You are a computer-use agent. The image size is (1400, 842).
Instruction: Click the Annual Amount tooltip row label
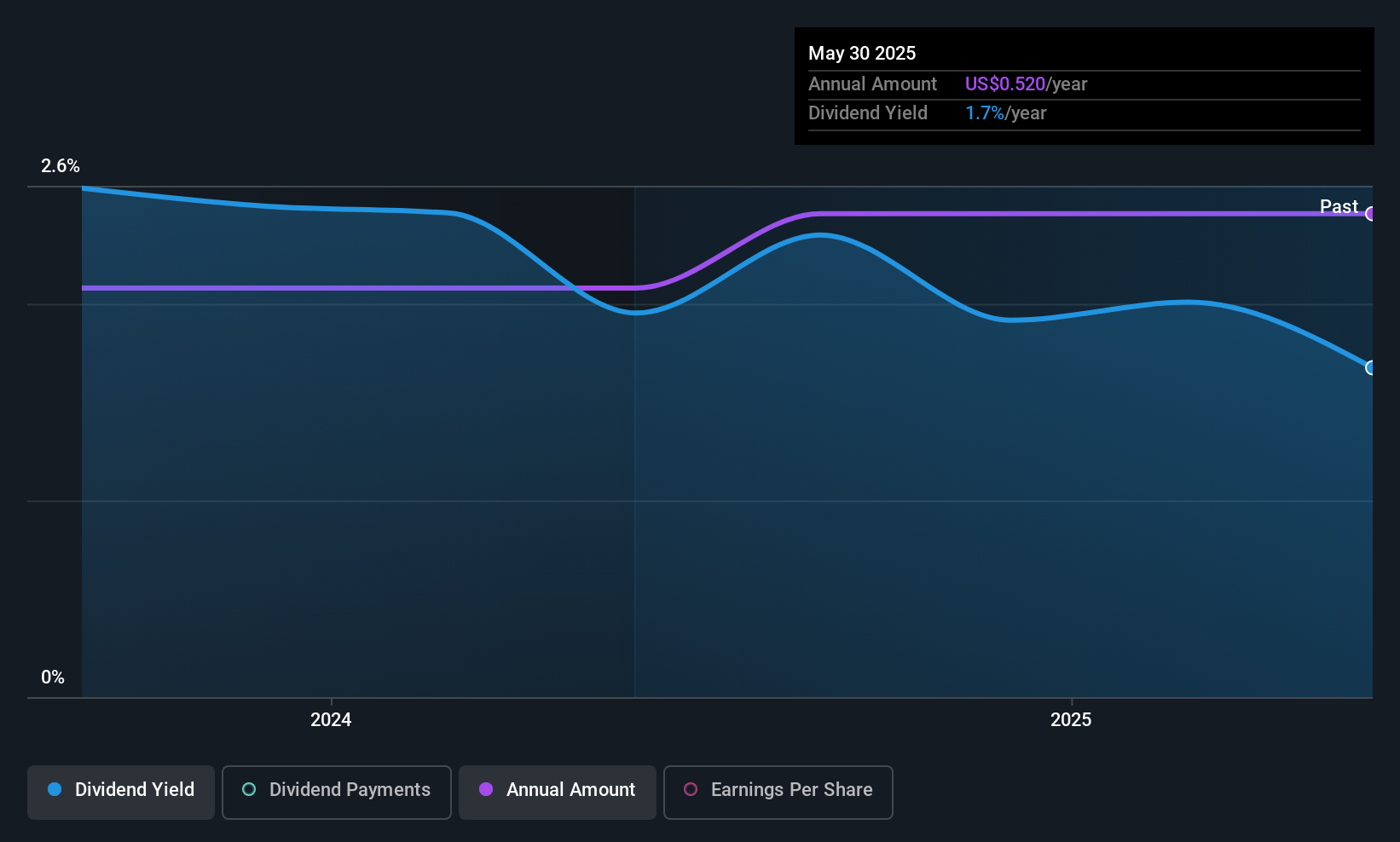[x=872, y=84]
